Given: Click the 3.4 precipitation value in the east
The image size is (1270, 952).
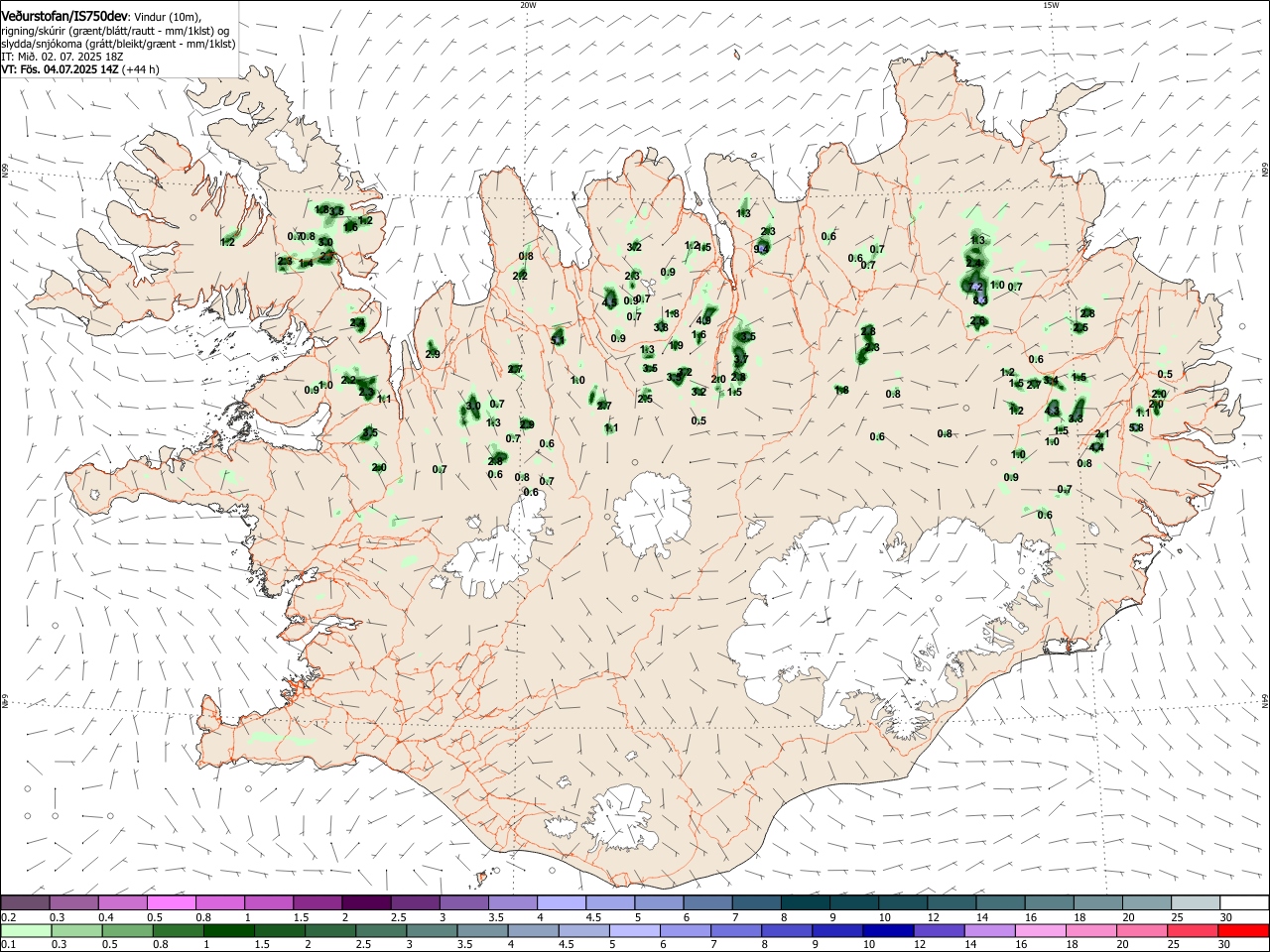Looking at the screenshot, I should pos(1051,381).
